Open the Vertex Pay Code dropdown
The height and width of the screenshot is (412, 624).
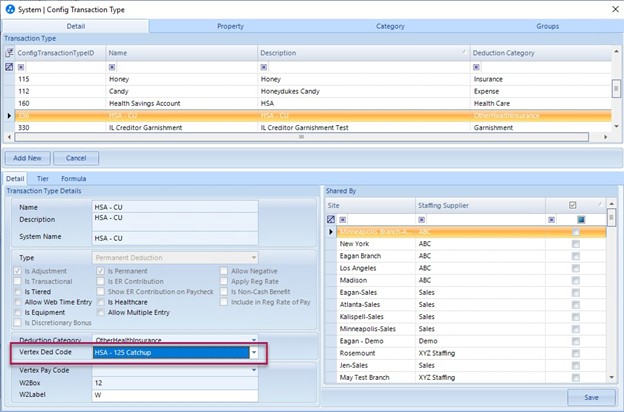click(254, 370)
